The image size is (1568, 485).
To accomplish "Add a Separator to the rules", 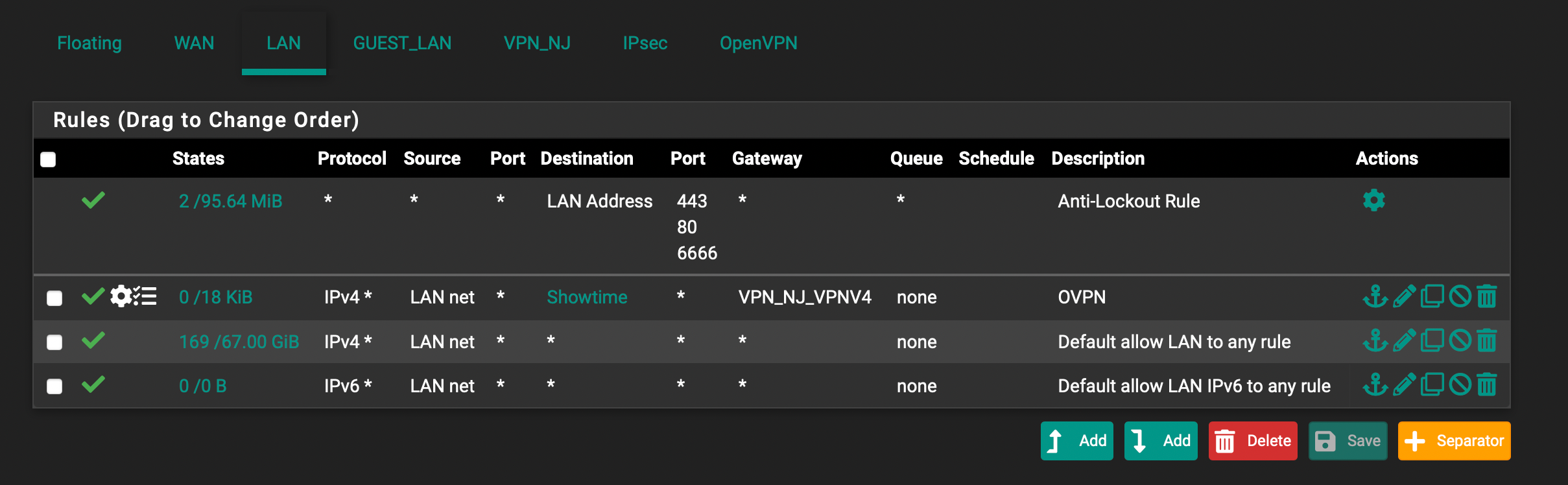I will point(1454,441).
